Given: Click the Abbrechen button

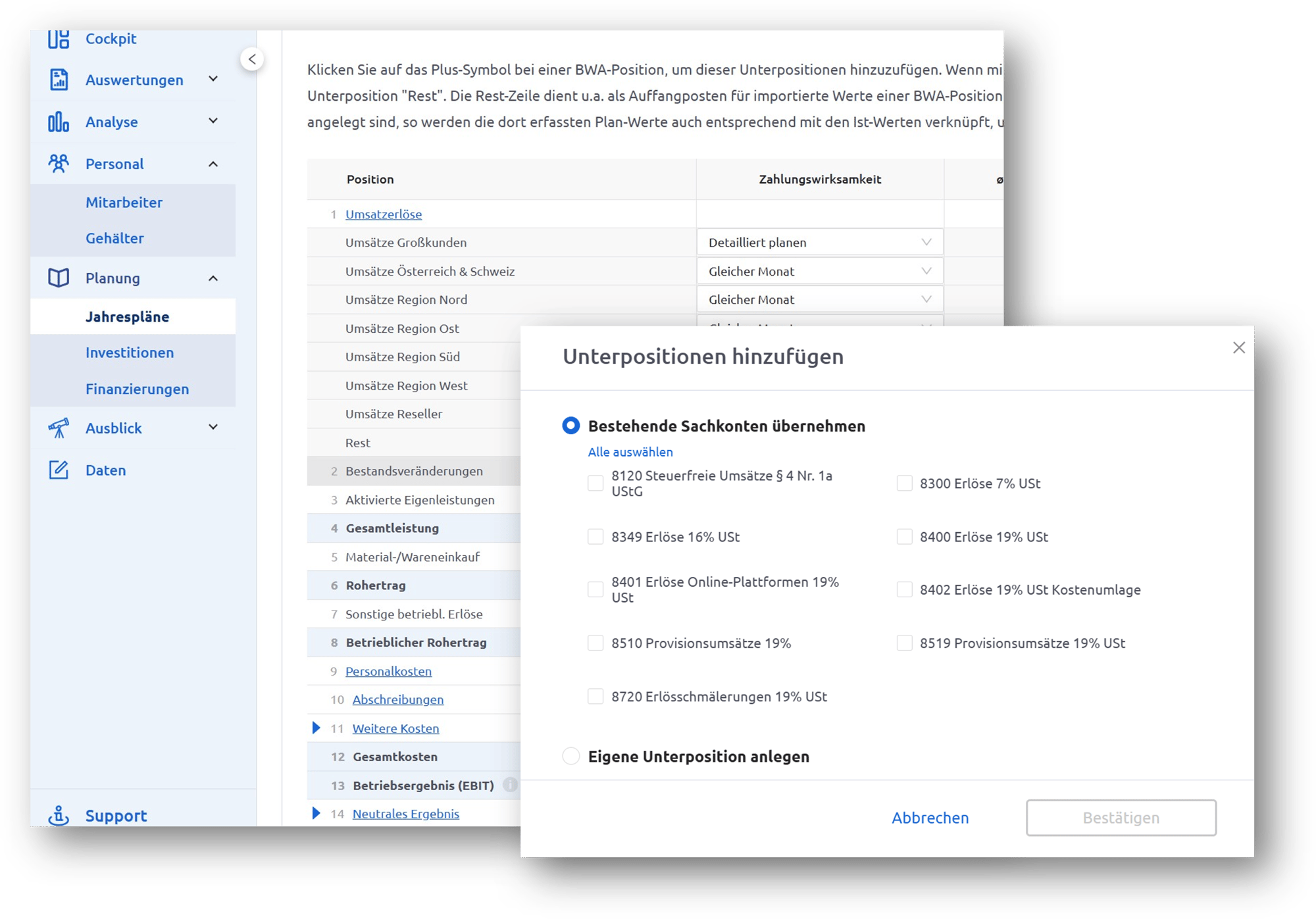Looking at the screenshot, I should [x=930, y=818].
